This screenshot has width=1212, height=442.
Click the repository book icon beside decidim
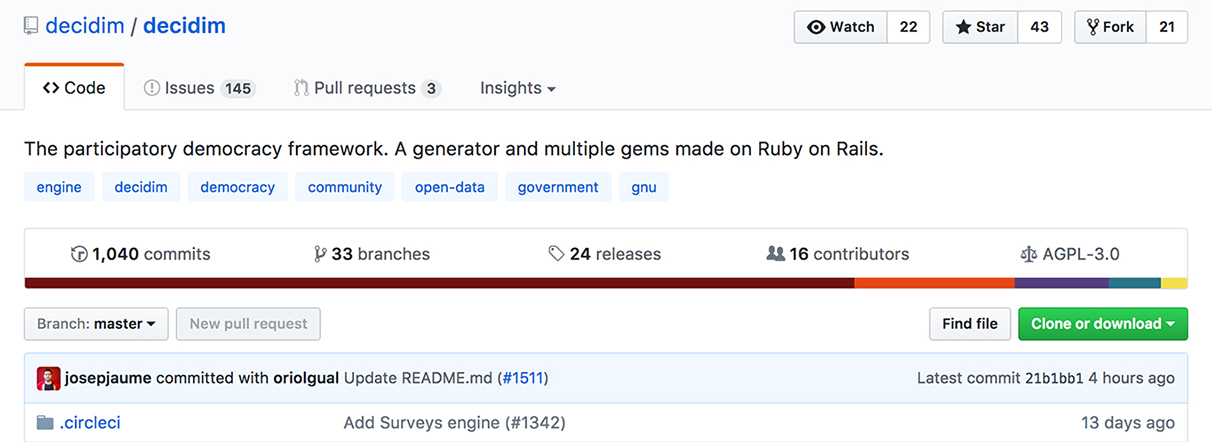(32, 27)
